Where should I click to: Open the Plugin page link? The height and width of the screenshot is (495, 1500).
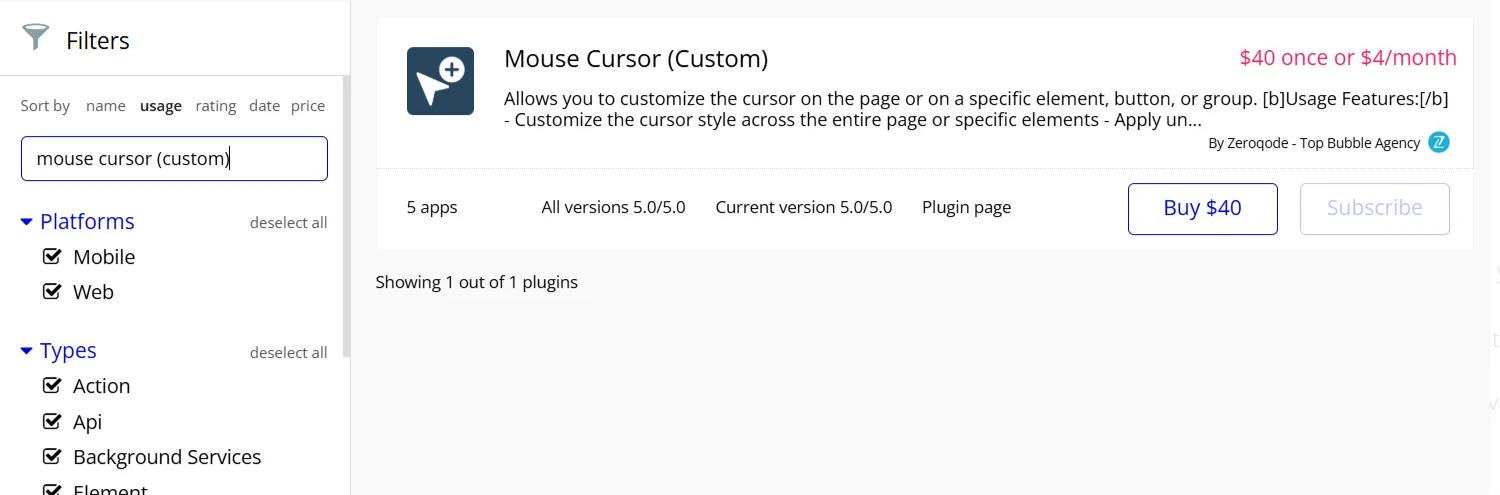click(x=966, y=208)
